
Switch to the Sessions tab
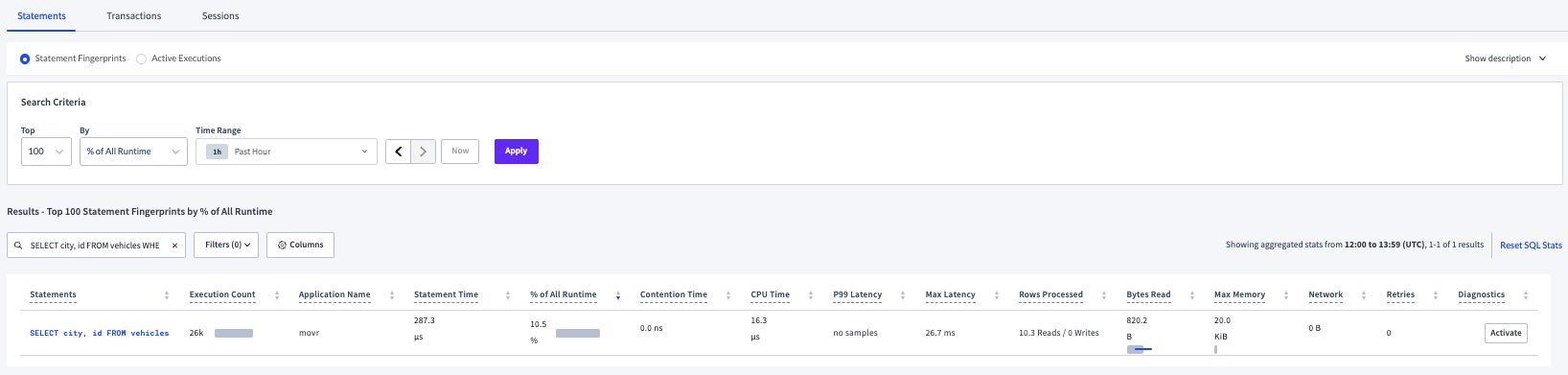pos(220,16)
